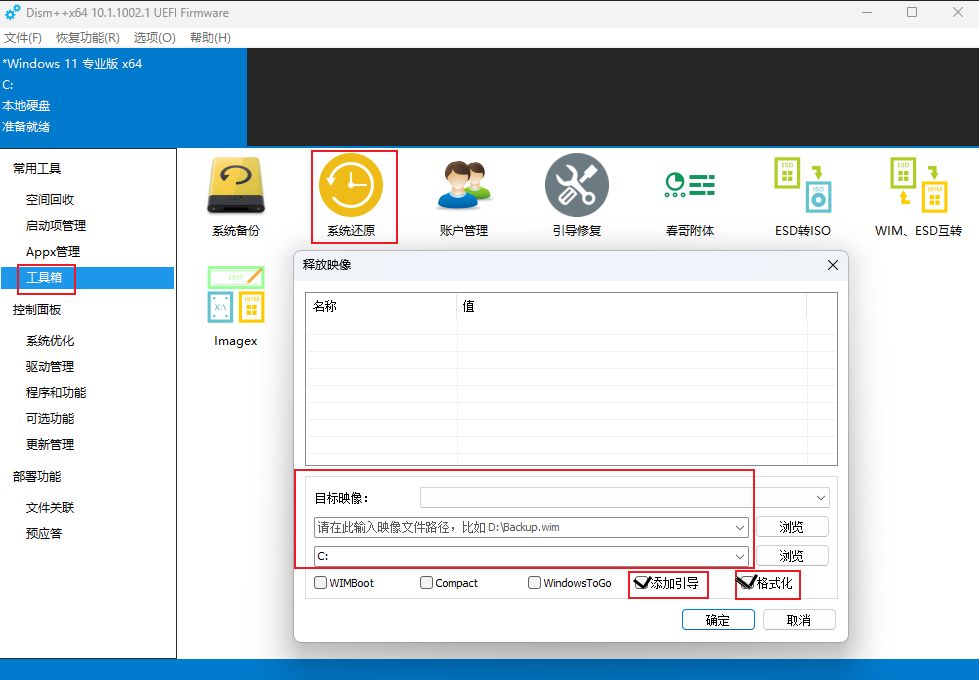Screen dimensions: 979x680
Task: Click the image file path input field
Action: 520,527
